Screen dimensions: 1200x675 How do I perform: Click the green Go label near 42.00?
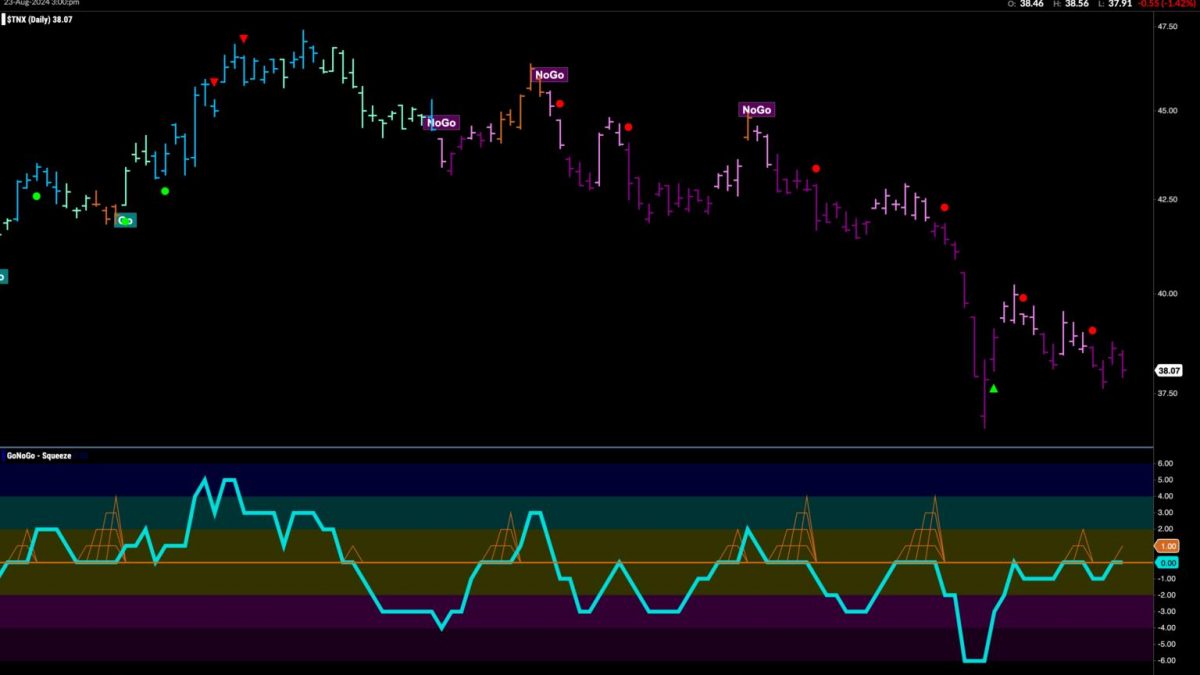[x=125, y=220]
